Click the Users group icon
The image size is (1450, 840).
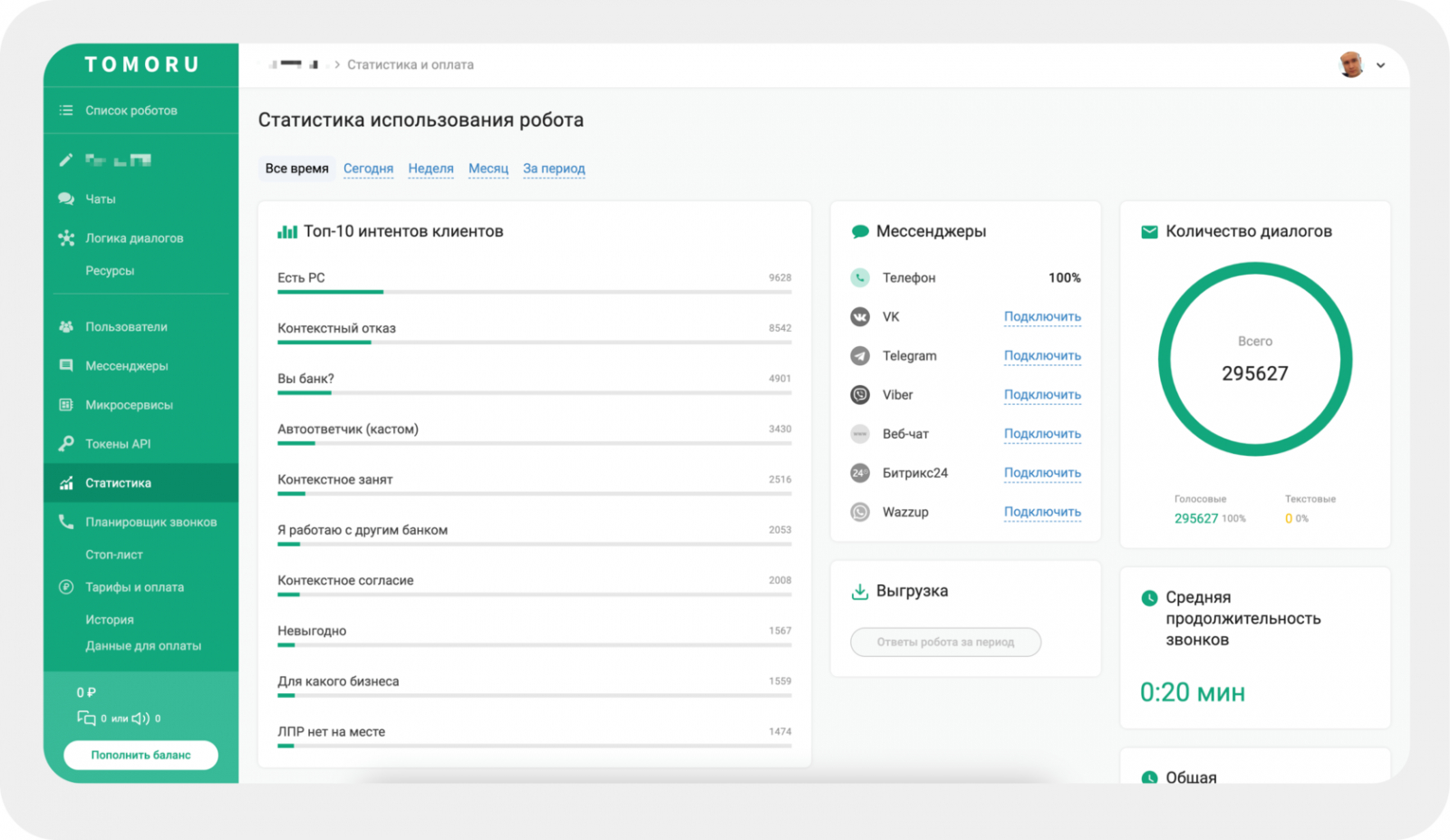66,327
